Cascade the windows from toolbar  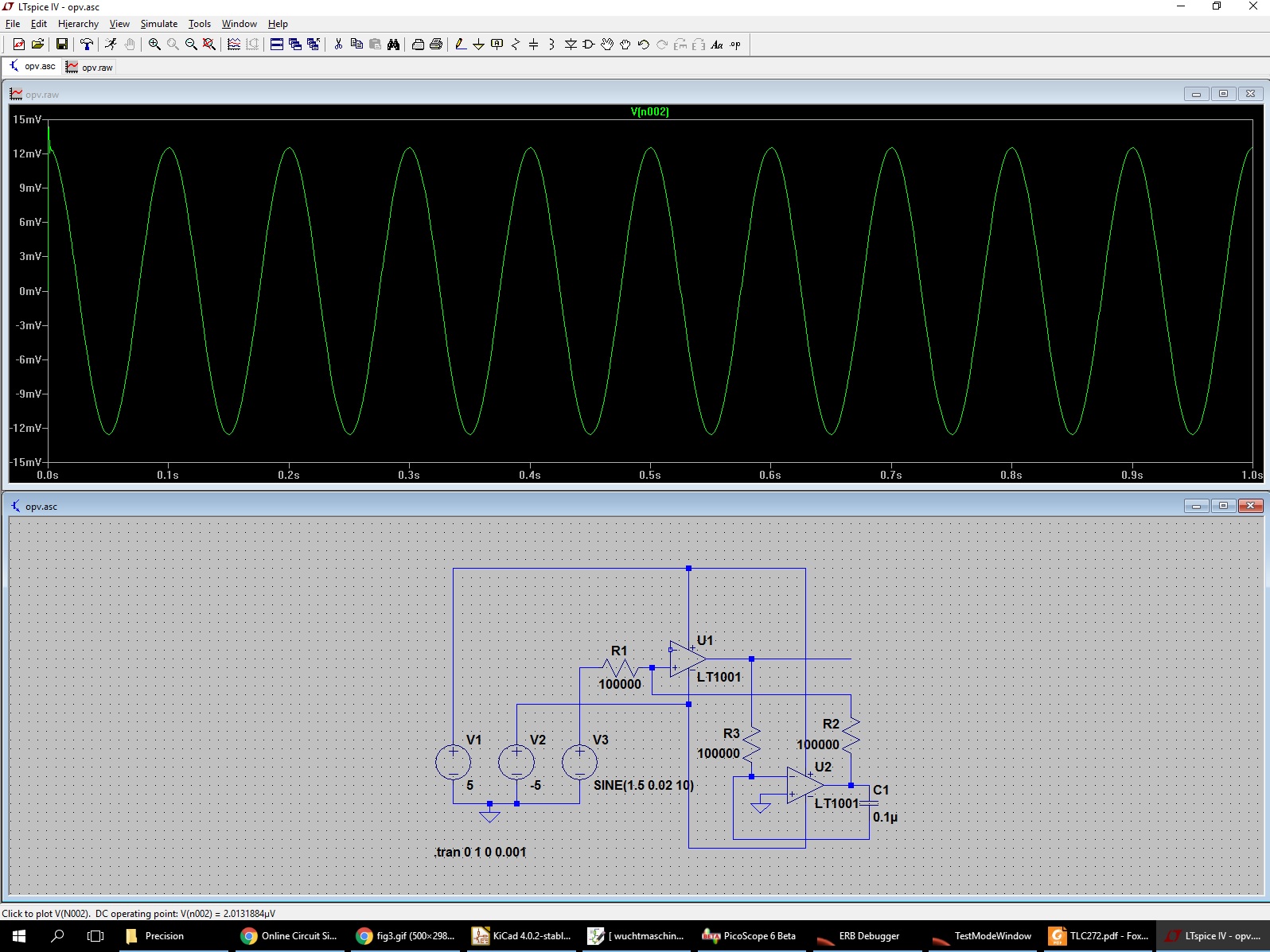point(295,45)
